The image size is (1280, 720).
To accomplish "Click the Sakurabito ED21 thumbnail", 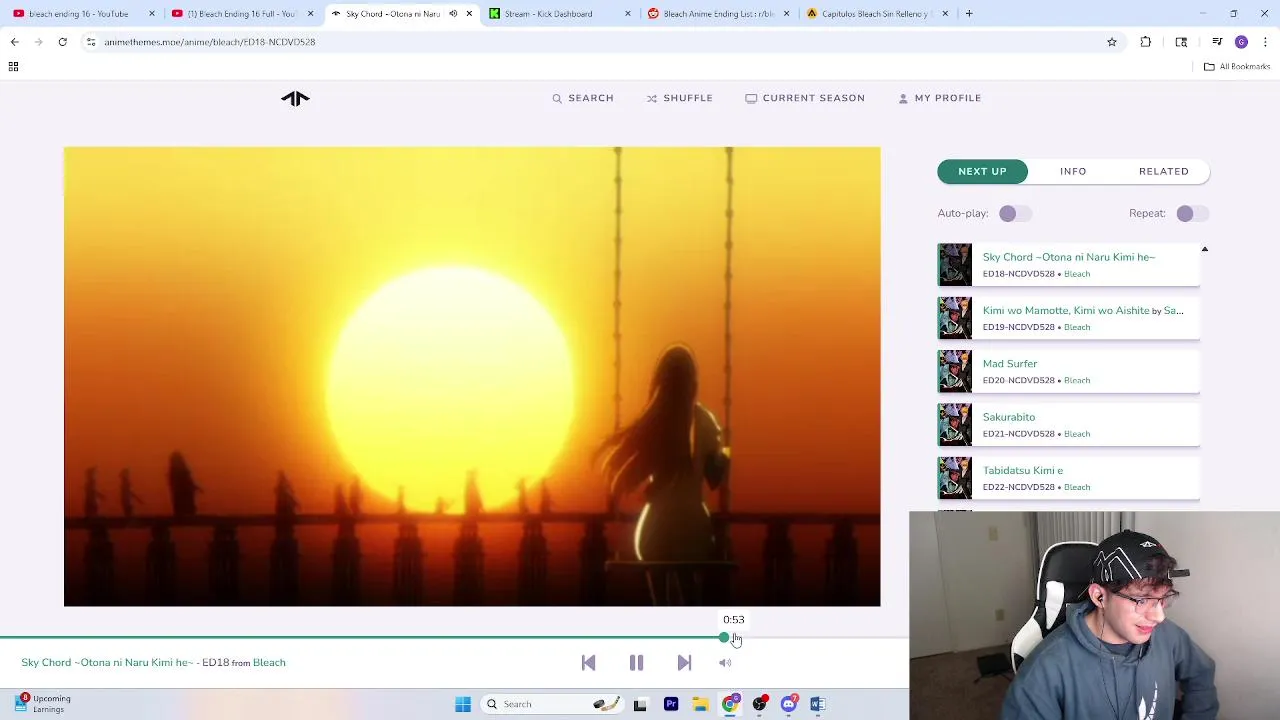I will pyautogui.click(x=954, y=425).
